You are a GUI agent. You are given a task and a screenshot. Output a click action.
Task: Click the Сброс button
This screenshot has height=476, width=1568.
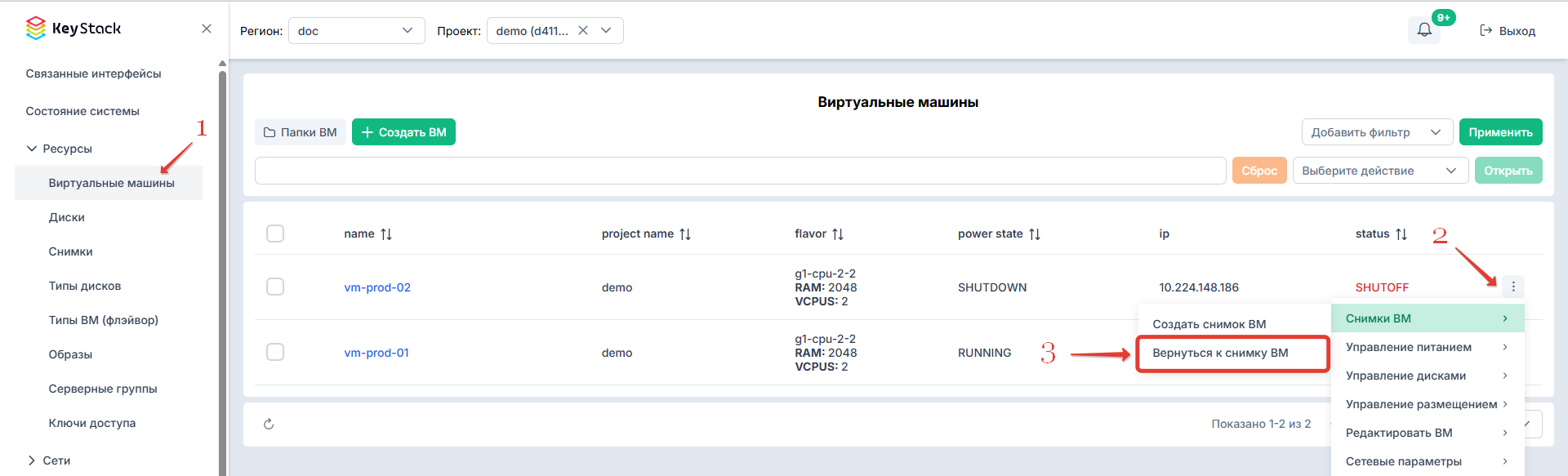coord(1259,171)
